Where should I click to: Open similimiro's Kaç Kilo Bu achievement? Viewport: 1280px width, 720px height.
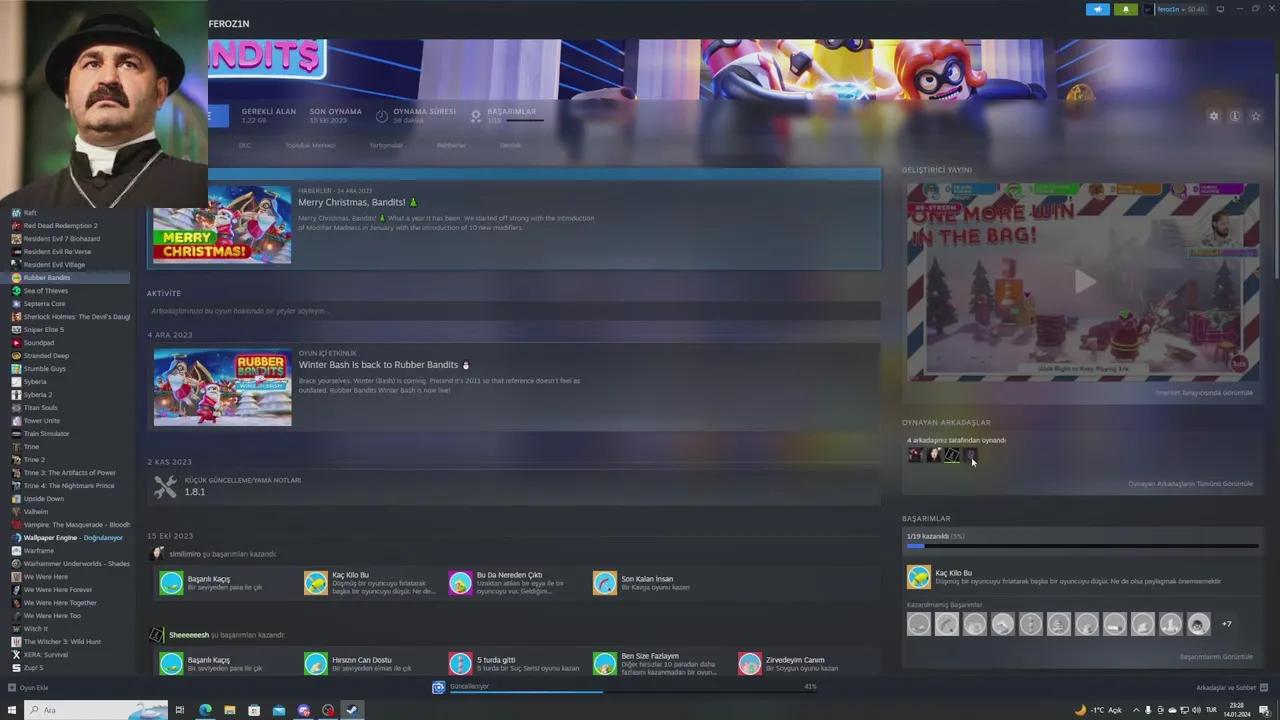coord(370,583)
